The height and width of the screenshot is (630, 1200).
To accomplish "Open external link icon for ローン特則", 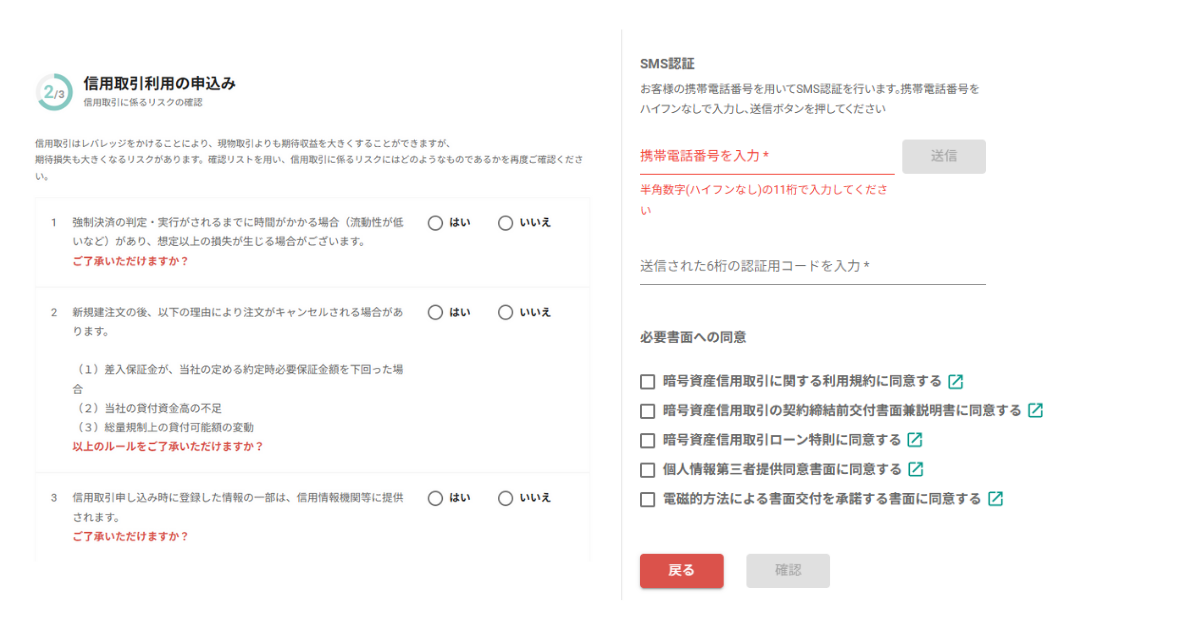I will [x=915, y=439].
